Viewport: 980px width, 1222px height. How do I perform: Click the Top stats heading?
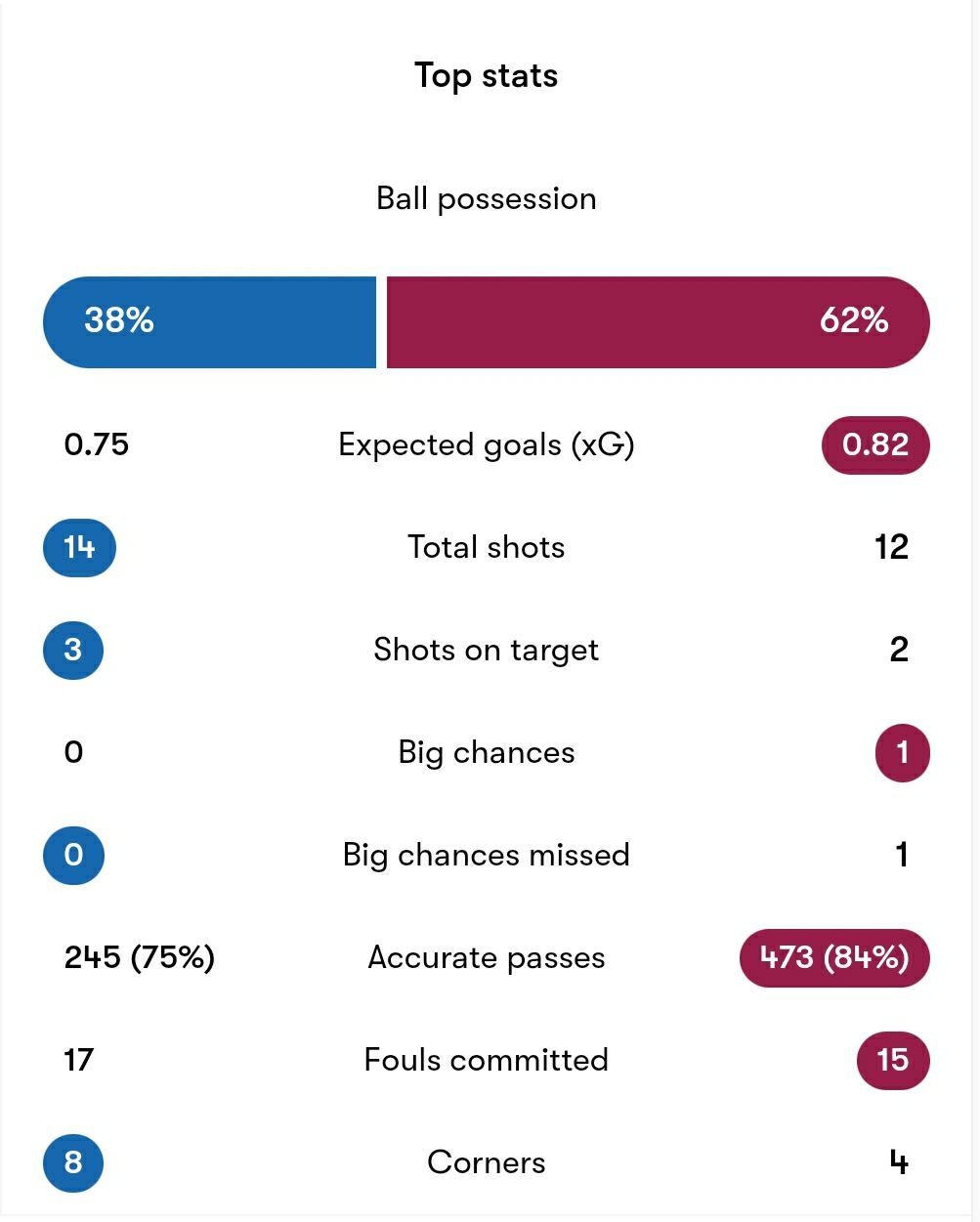(x=486, y=76)
